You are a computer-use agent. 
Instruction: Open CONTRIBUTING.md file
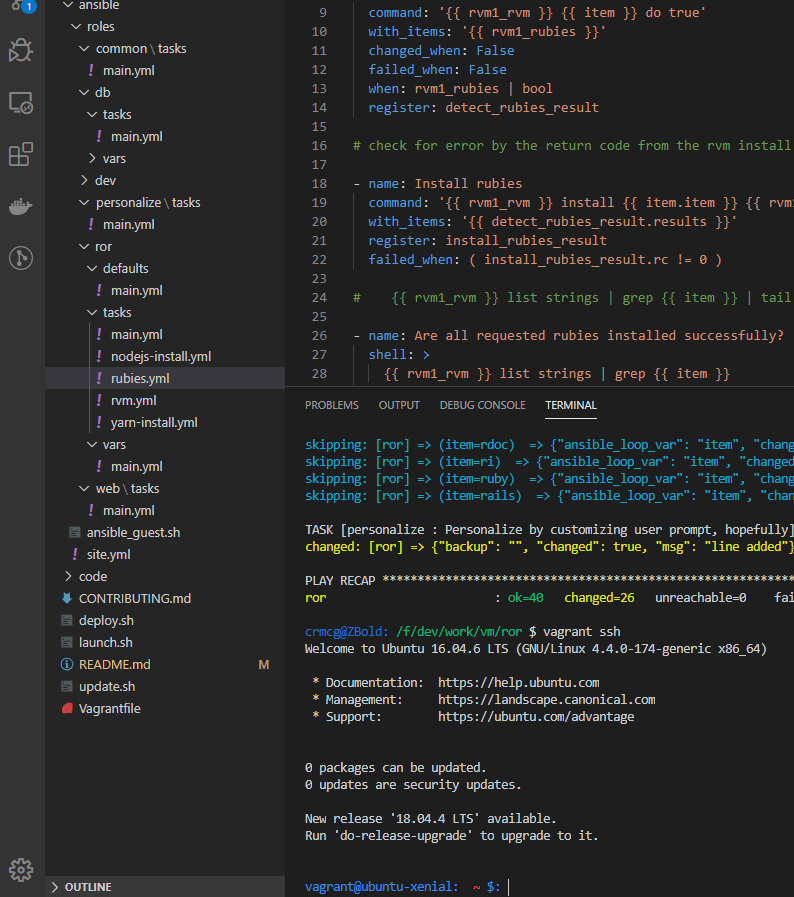(x=135, y=598)
